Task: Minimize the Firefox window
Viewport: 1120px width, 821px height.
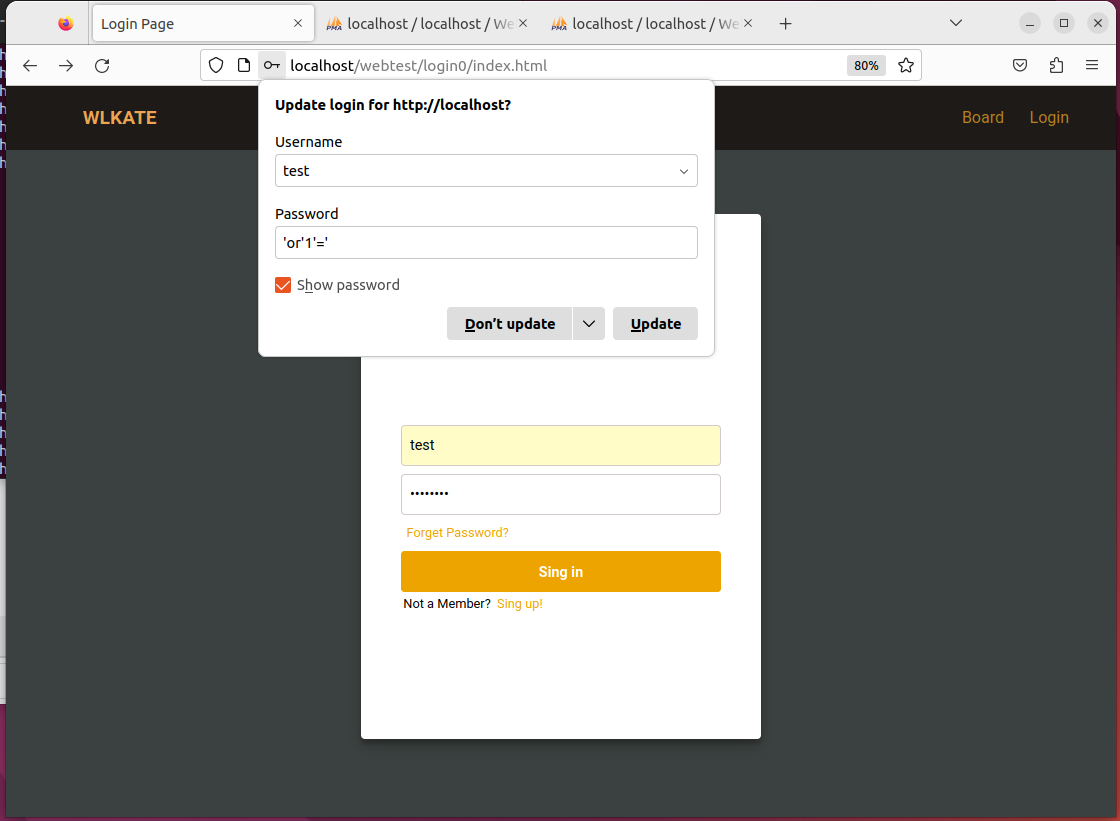Action: [x=1029, y=24]
